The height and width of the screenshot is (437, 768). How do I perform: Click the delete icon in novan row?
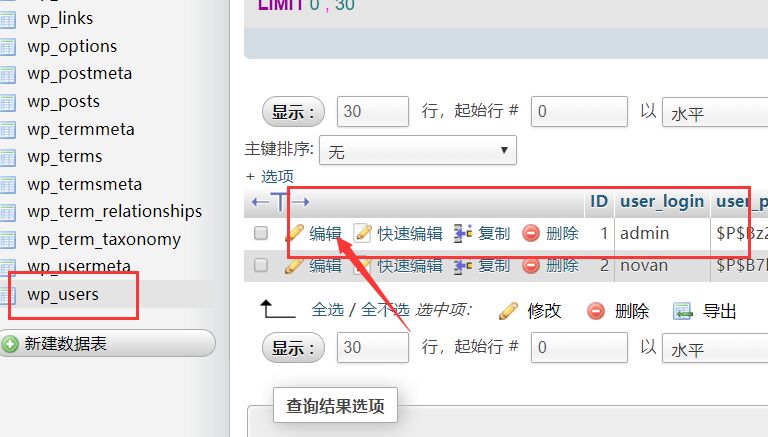tap(531, 266)
